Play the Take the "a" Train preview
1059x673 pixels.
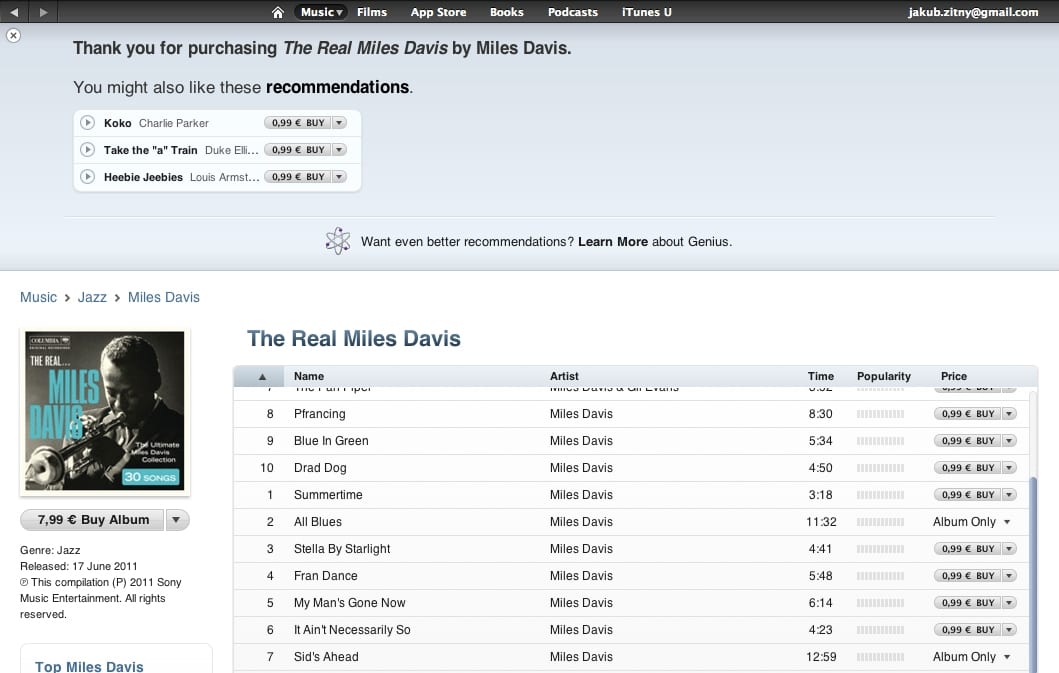[x=88, y=150]
